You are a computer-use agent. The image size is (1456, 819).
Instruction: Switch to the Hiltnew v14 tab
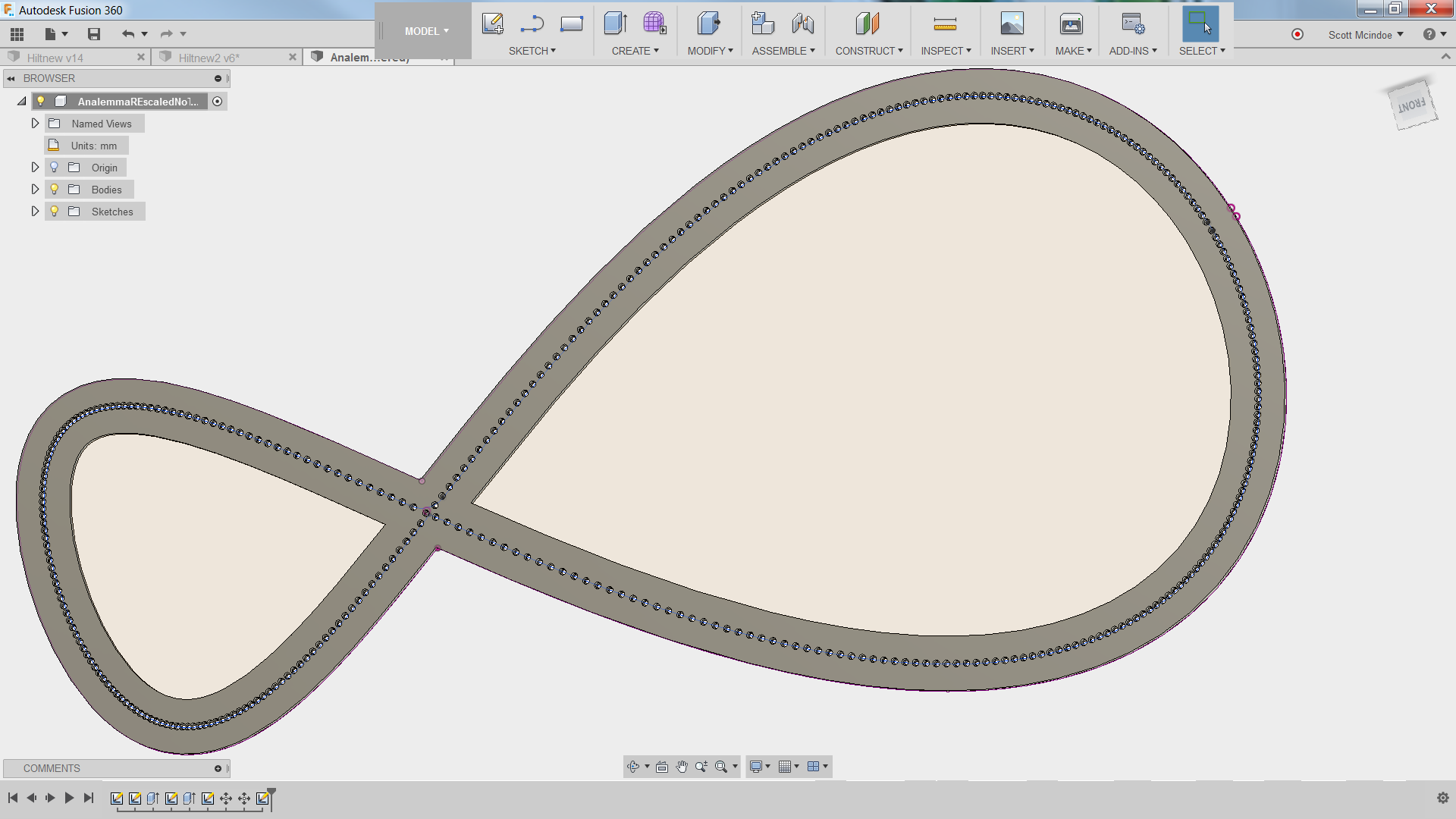pyautogui.click(x=55, y=58)
